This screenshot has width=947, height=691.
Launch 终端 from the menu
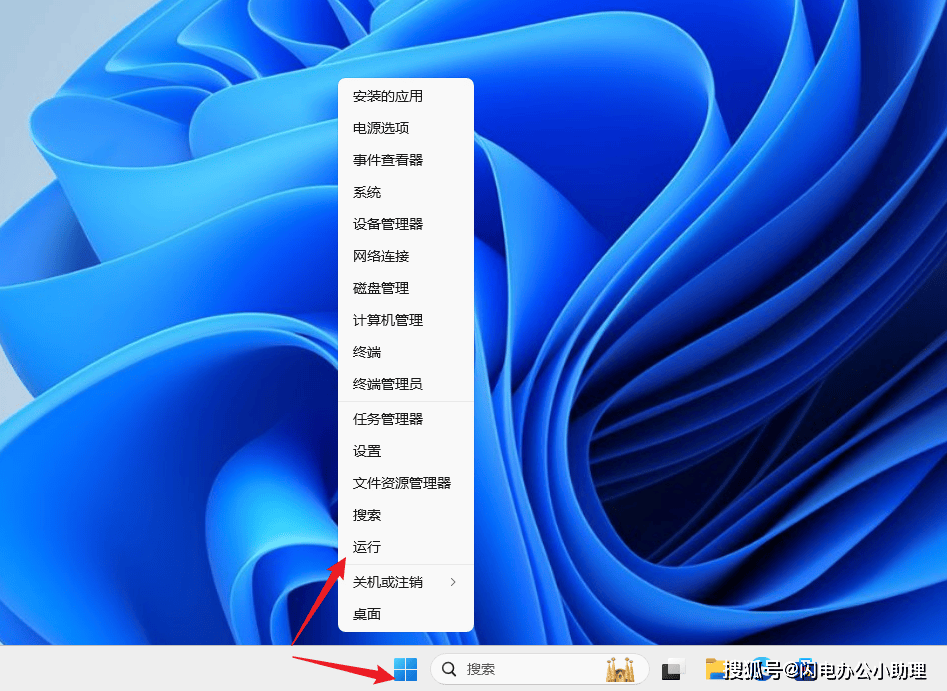pos(406,352)
